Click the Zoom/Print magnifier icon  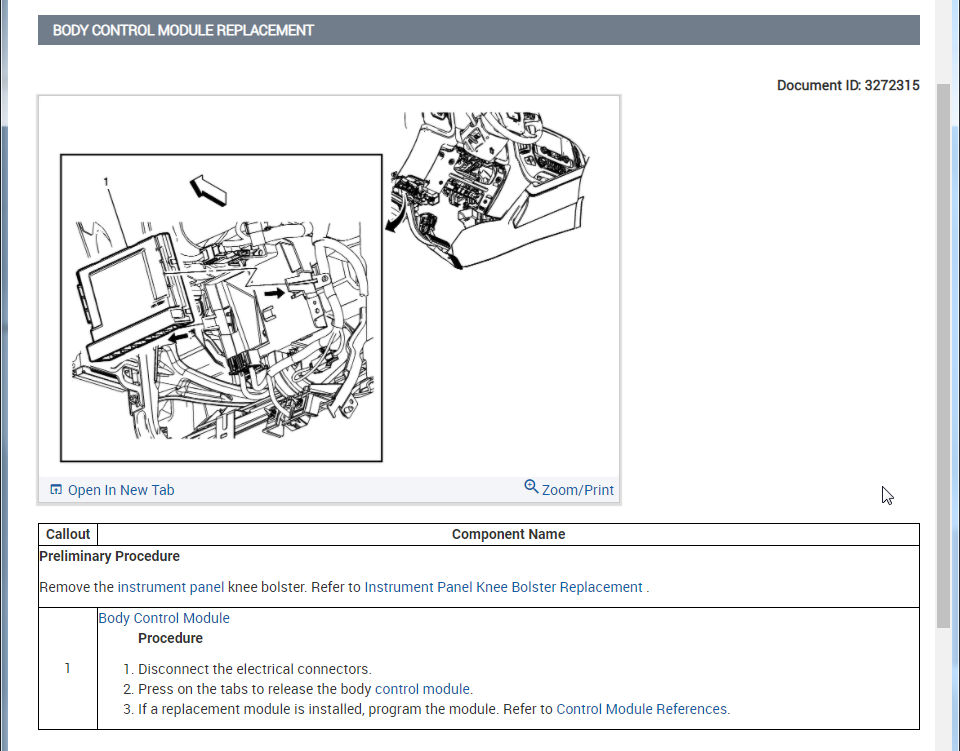click(531, 487)
